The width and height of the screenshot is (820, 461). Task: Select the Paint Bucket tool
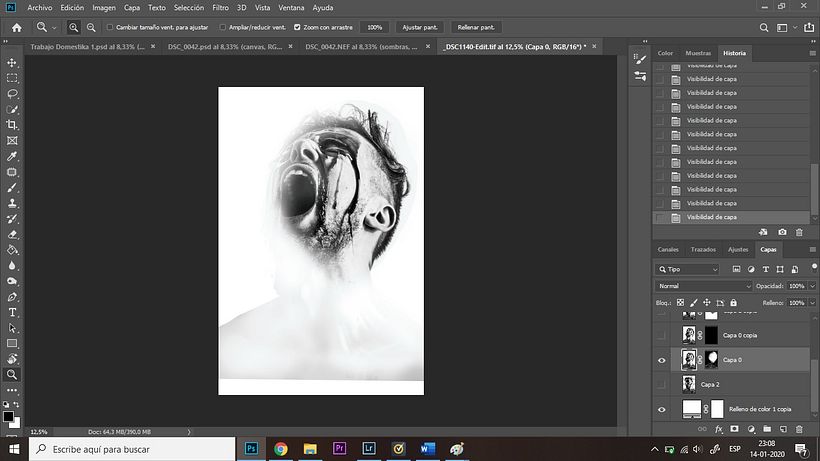12,250
